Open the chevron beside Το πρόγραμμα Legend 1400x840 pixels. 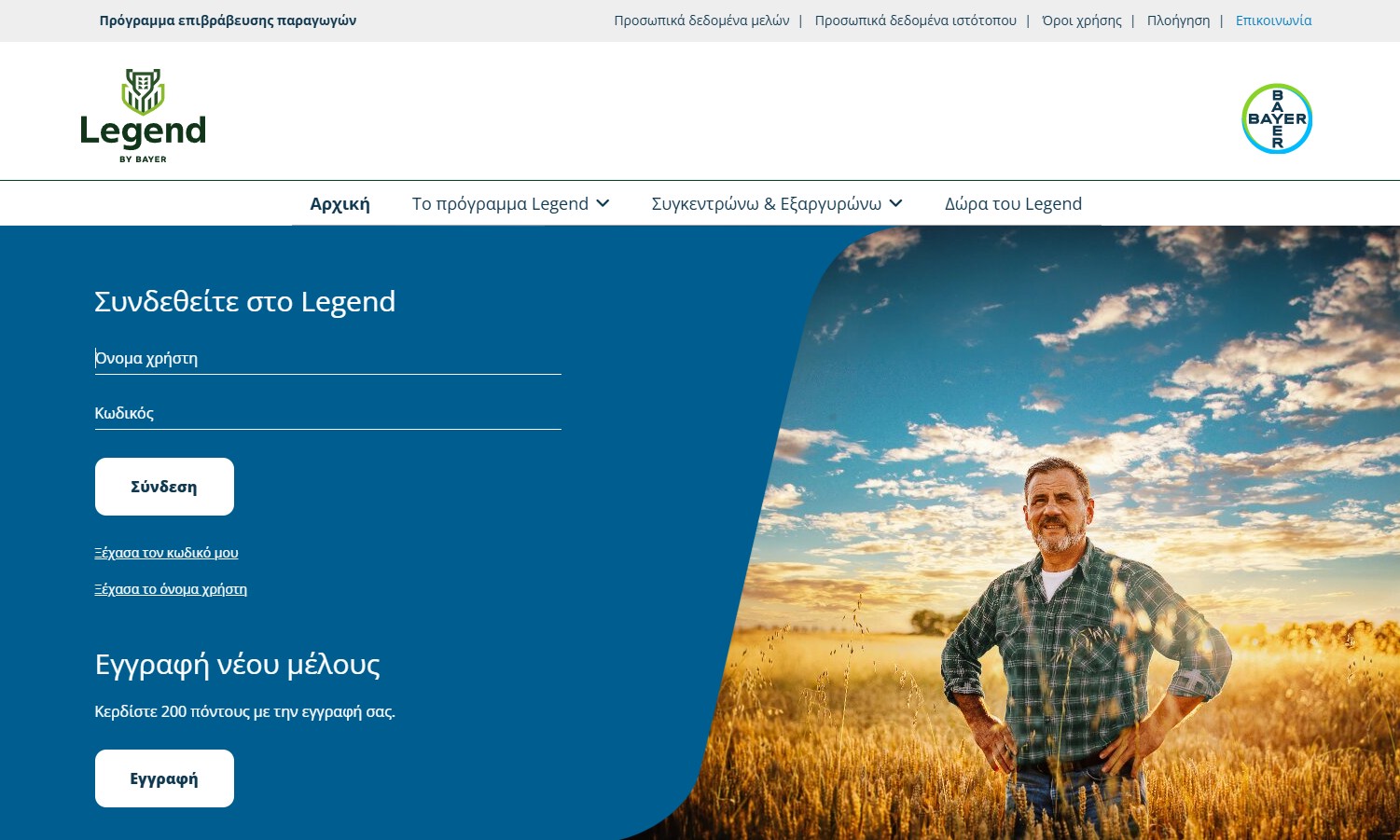[x=603, y=203]
